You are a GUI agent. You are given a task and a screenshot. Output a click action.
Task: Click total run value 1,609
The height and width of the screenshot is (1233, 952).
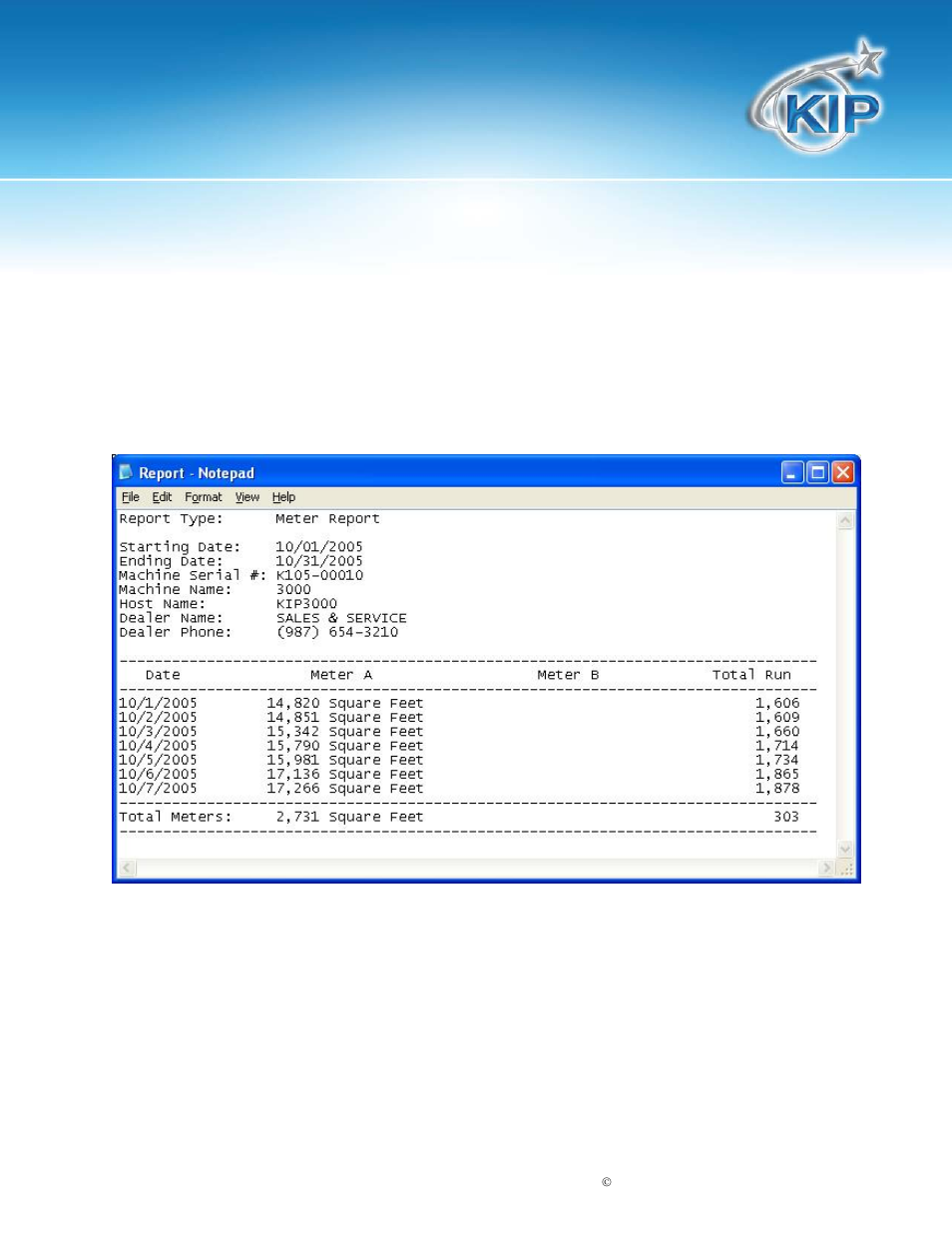click(777, 718)
